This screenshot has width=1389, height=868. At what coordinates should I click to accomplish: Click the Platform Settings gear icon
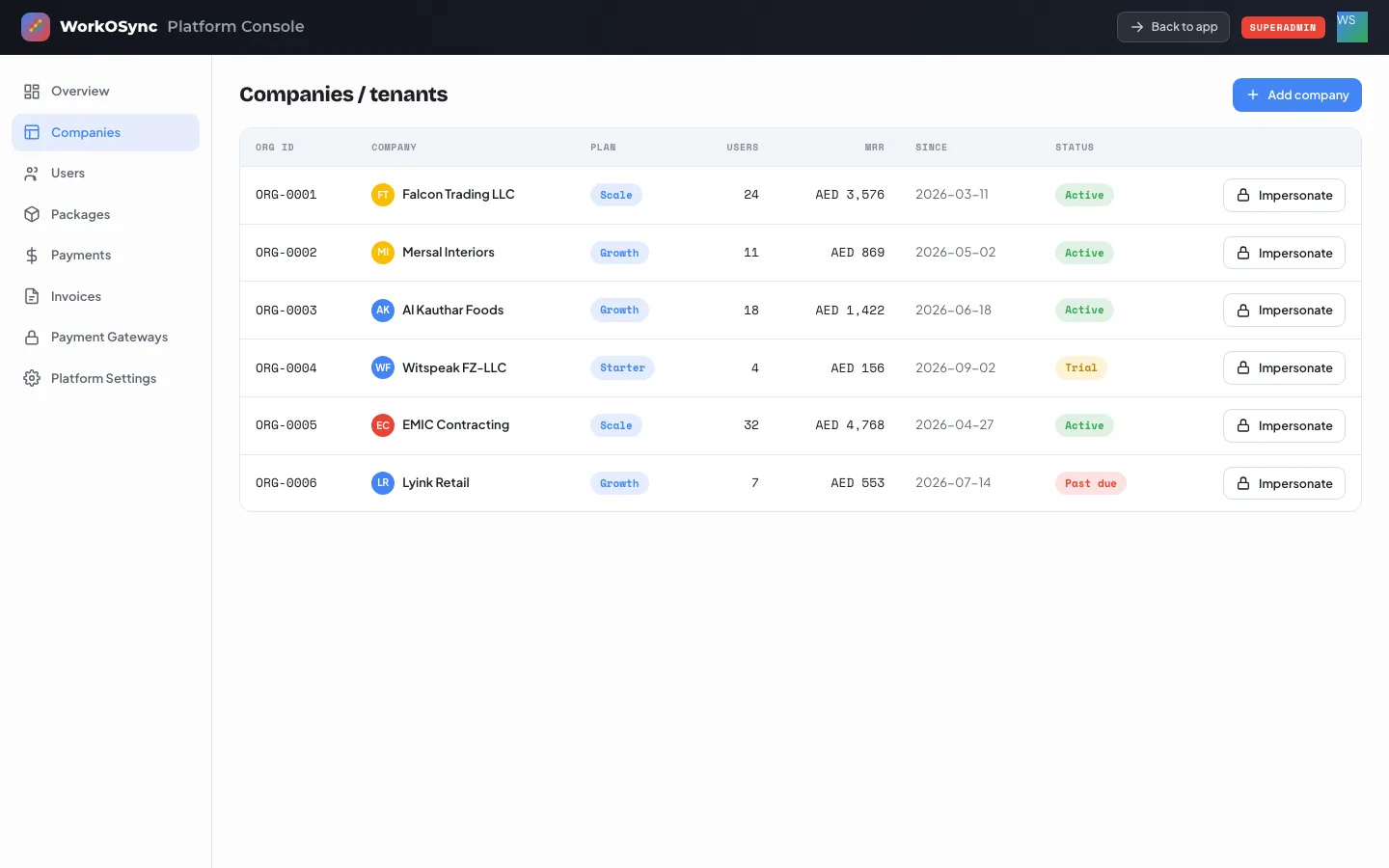[32, 378]
